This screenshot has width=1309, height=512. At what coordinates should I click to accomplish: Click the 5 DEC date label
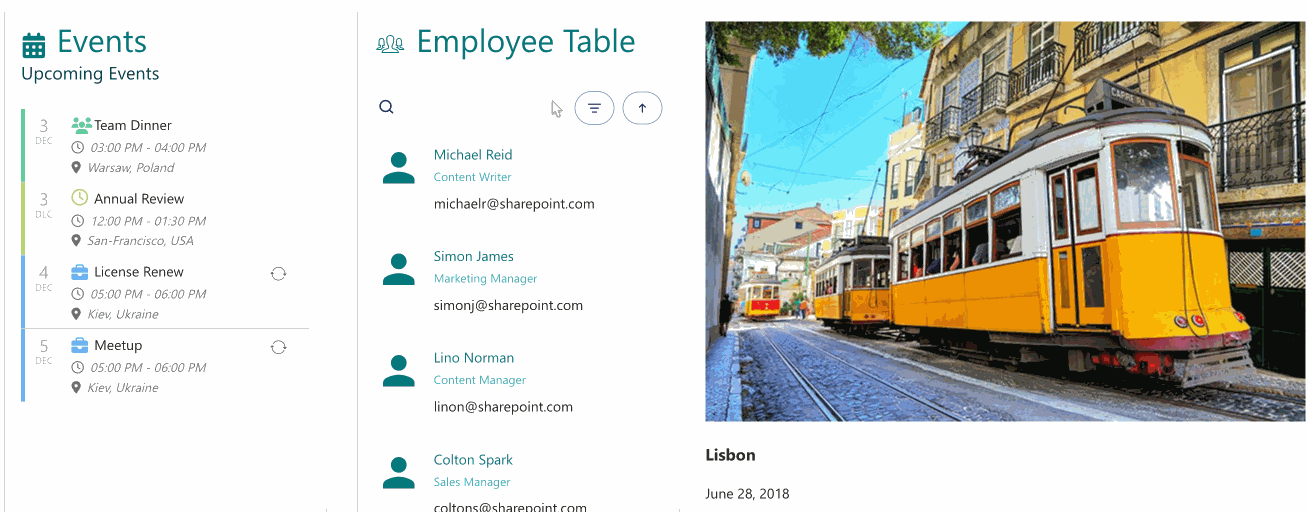point(44,351)
